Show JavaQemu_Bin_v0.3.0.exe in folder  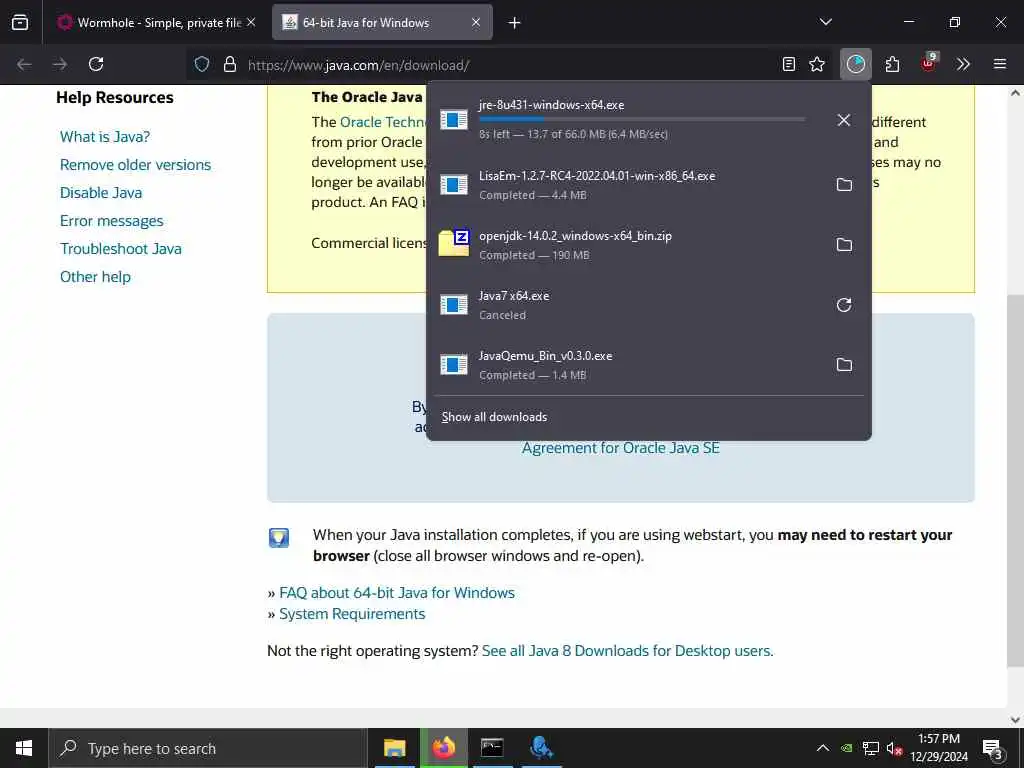pyautogui.click(x=844, y=364)
